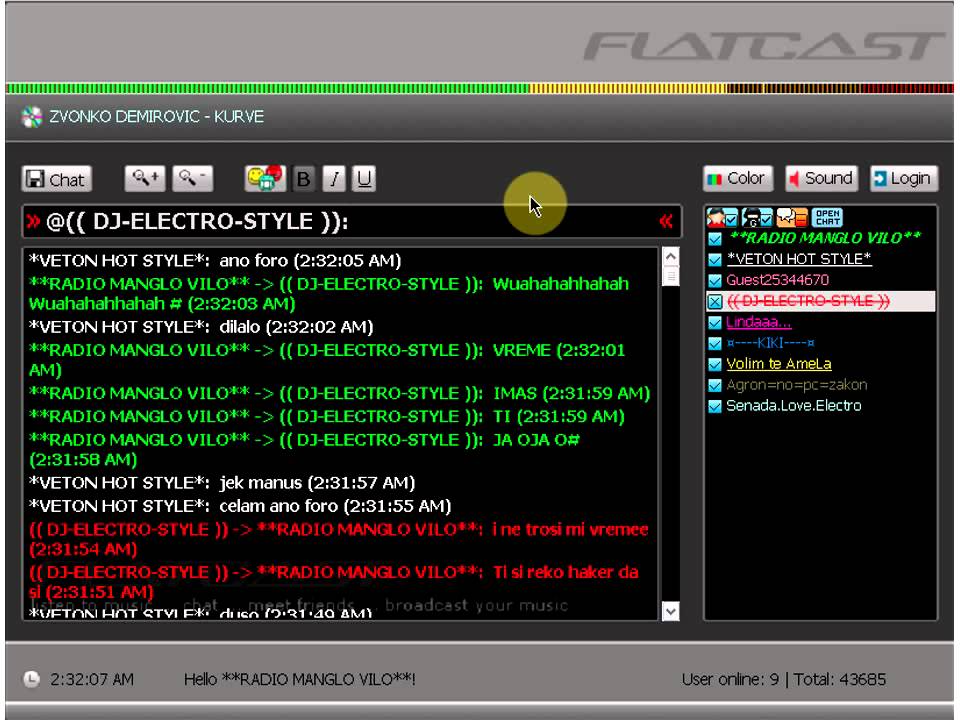
Task: Toggle the Sound button
Action: [x=821, y=178]
